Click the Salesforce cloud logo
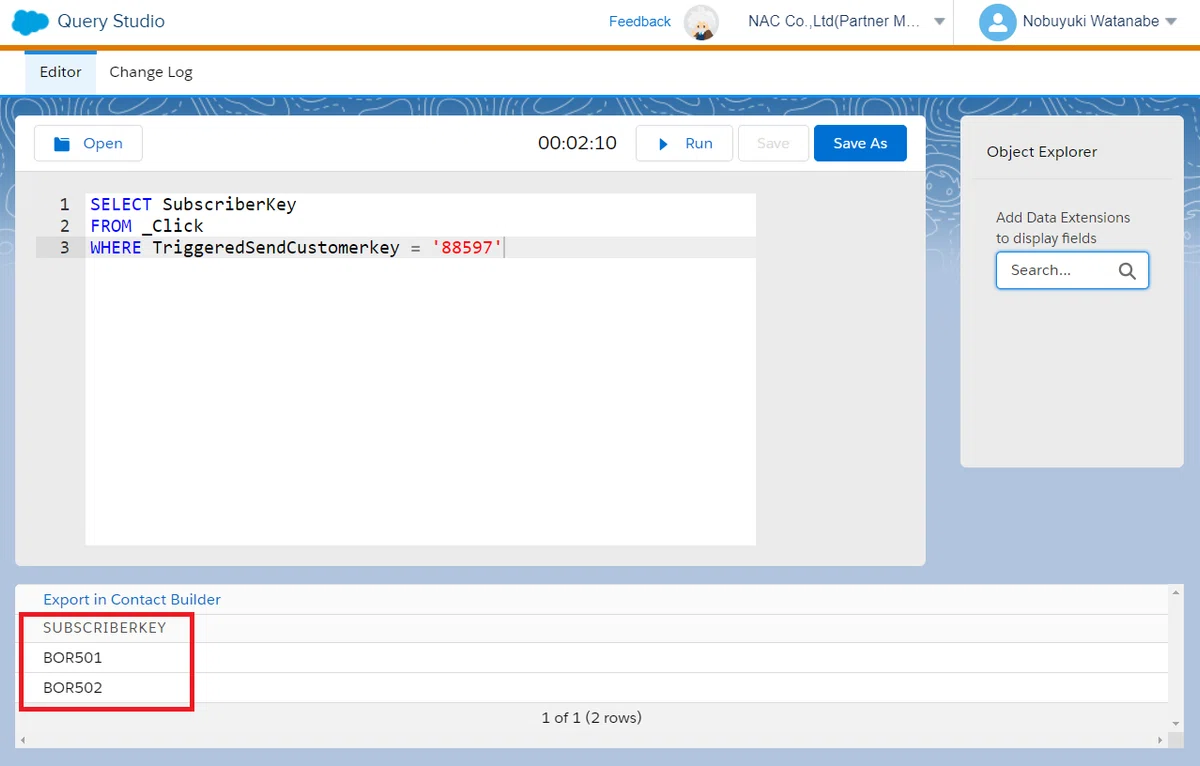 pos(30,22)
